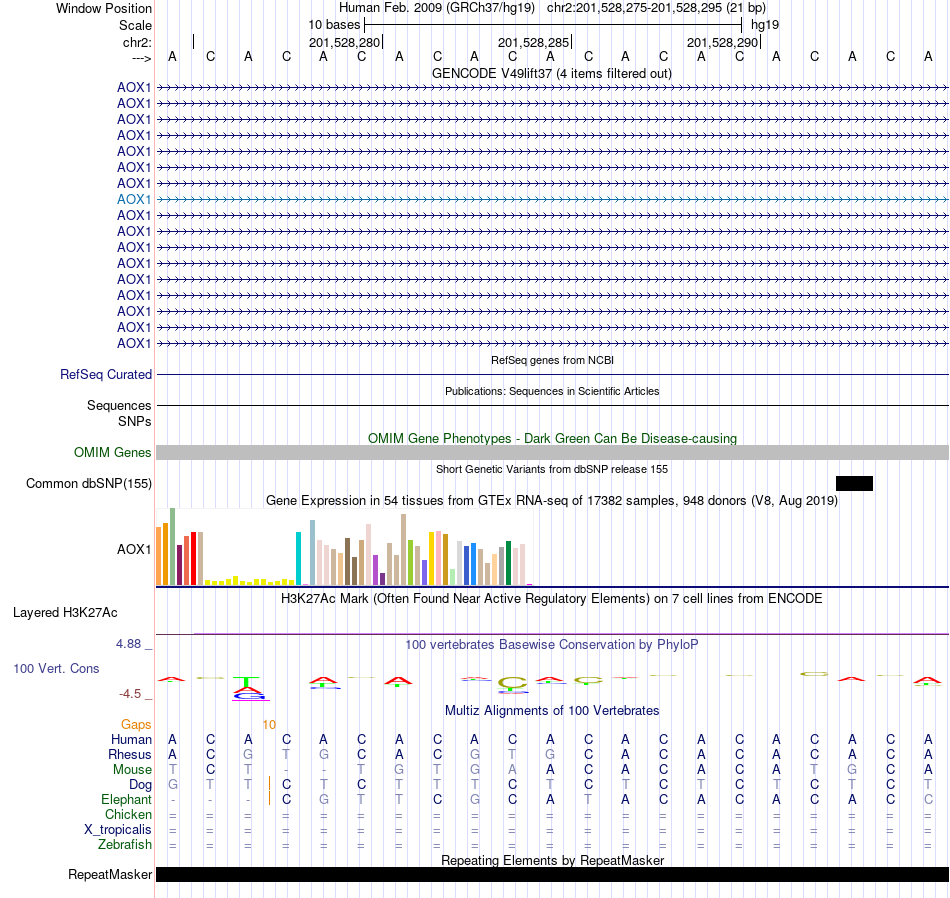Open '100 vertebrates Basewise Conservation by PhyloP'
The width and height of the screenshot is (950, 898).
click(x=552, y=645)
